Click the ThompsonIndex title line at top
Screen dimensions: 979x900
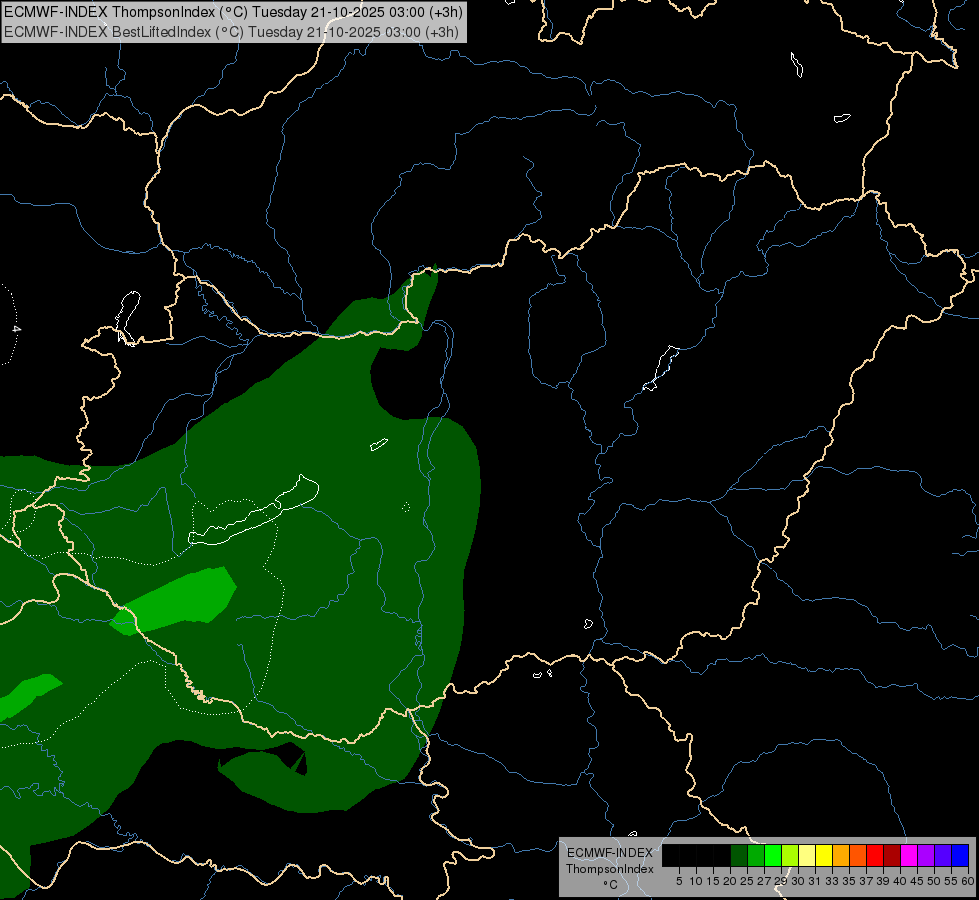click(x=234, y=12)
